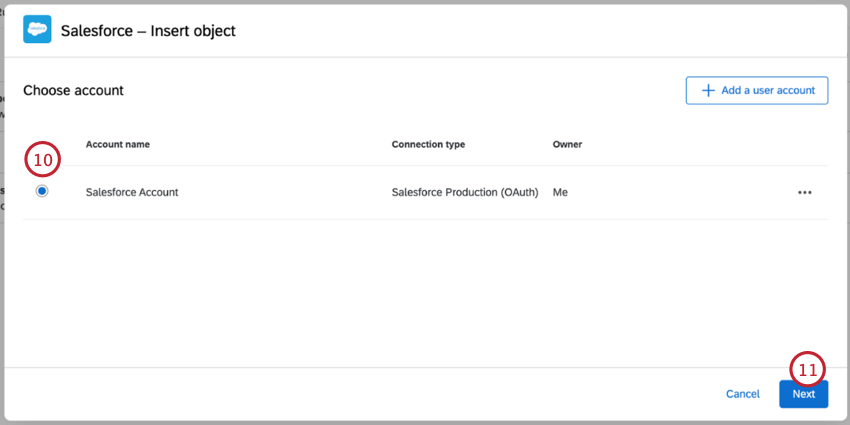This screenshot has width=850, height=425.
Task: Click the Salesforce Account name text
Action: 132,192
